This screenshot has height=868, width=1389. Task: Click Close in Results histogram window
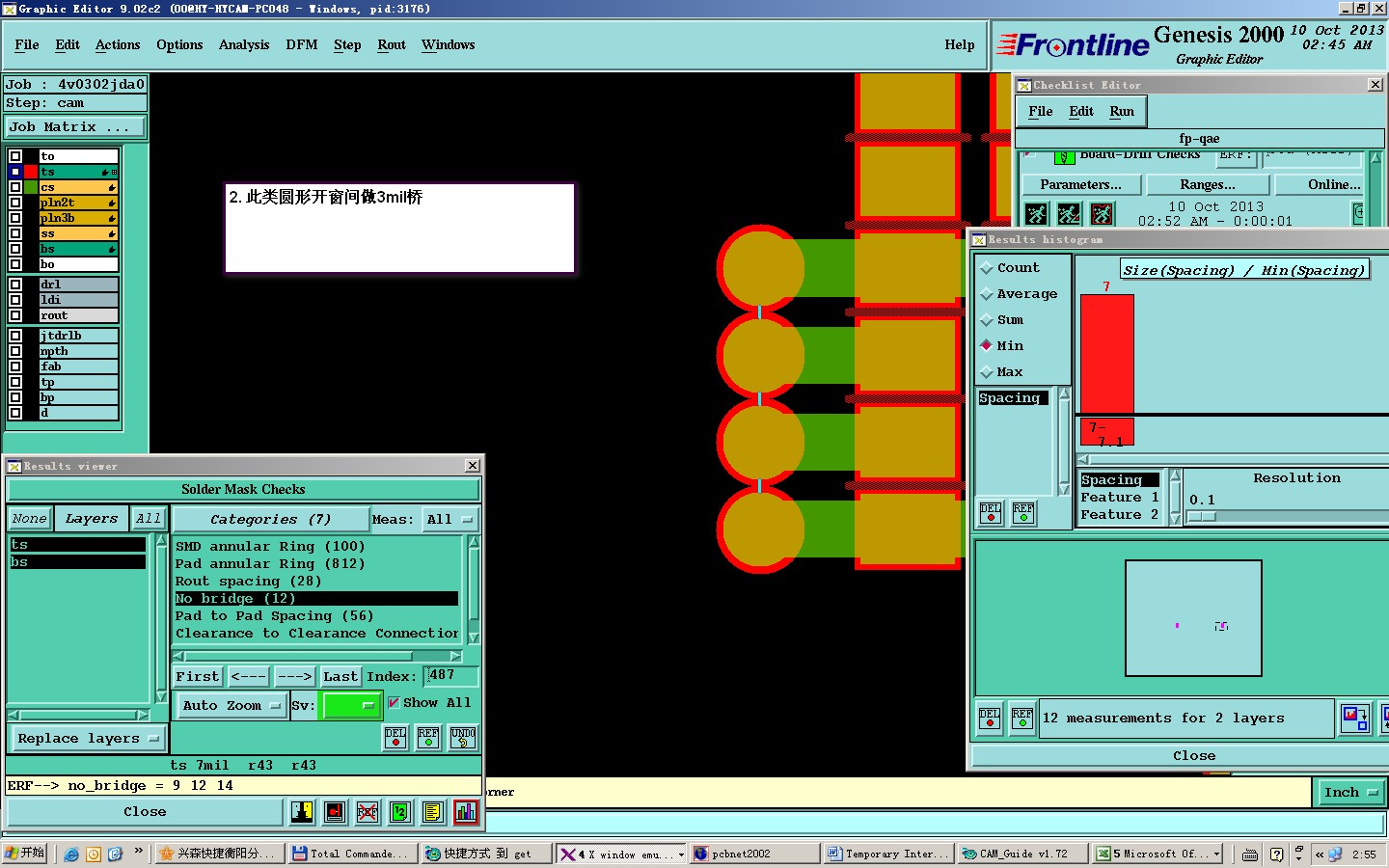click(x=1194, y=756)
